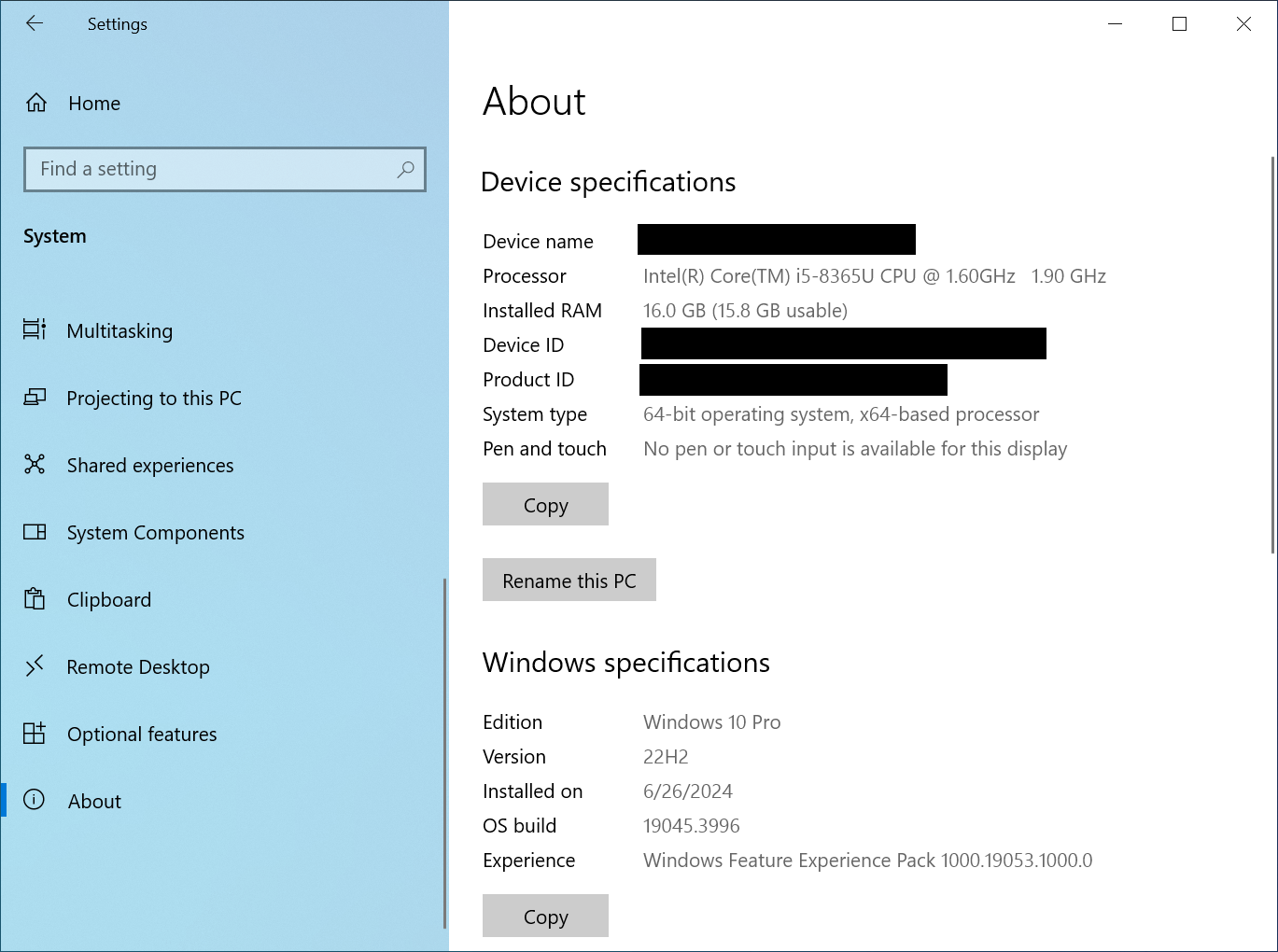Screen dimensions: 1278x952
Task: Click the search magnifier icon in Find a setting
Action: 405,169
